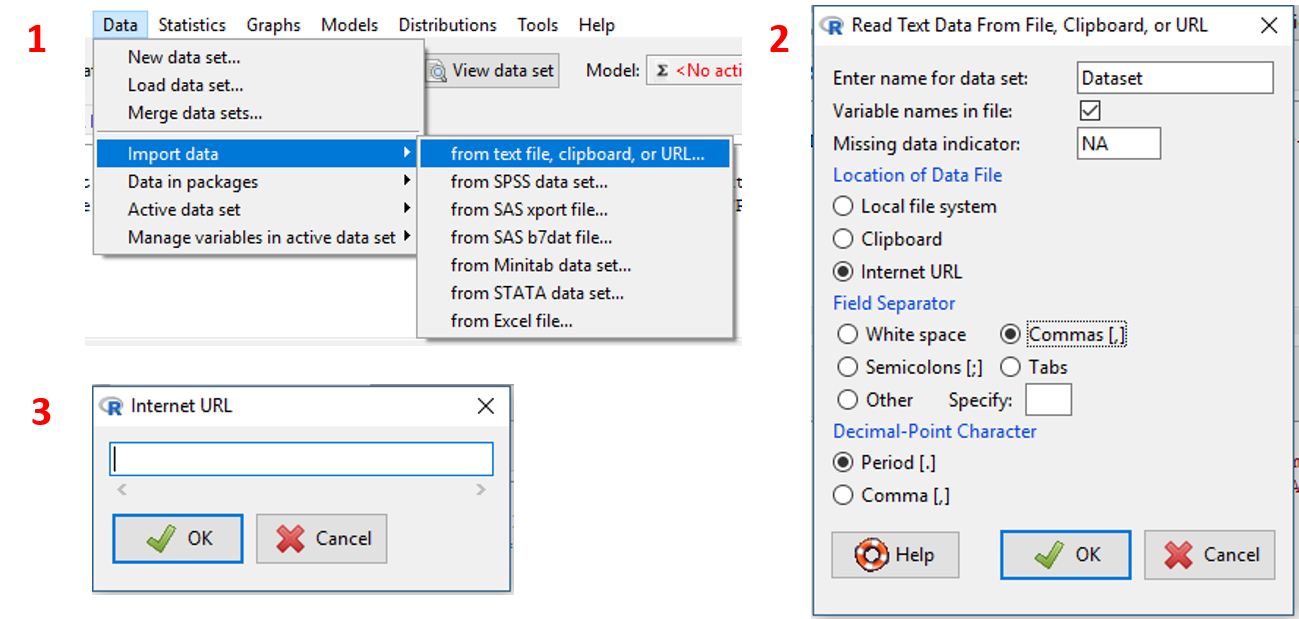Close the Read Text Data dialog
This screenshot has height=619, width=1299.
(x=1268, y=26)
